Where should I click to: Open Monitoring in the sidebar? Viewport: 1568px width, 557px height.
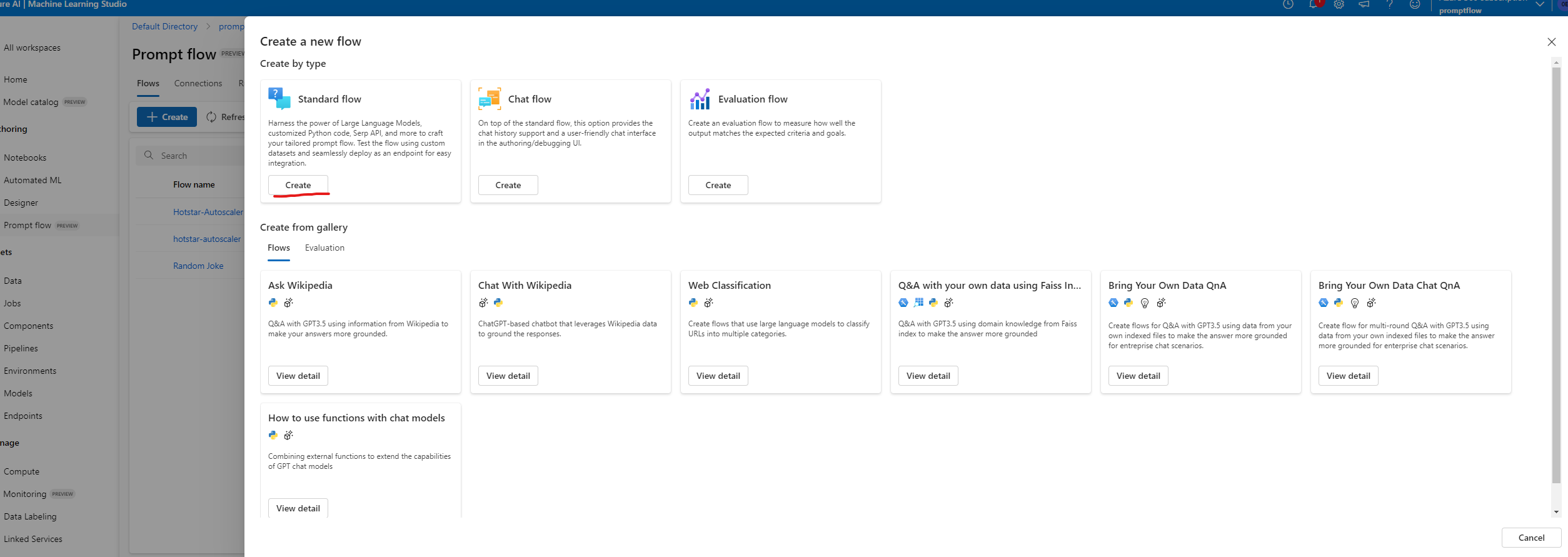(25, 494)
